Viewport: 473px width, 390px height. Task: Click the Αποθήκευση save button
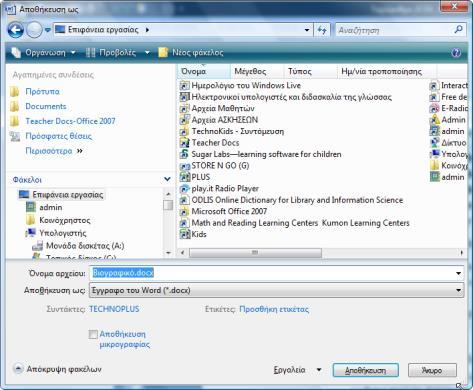(x=366, y=370)
